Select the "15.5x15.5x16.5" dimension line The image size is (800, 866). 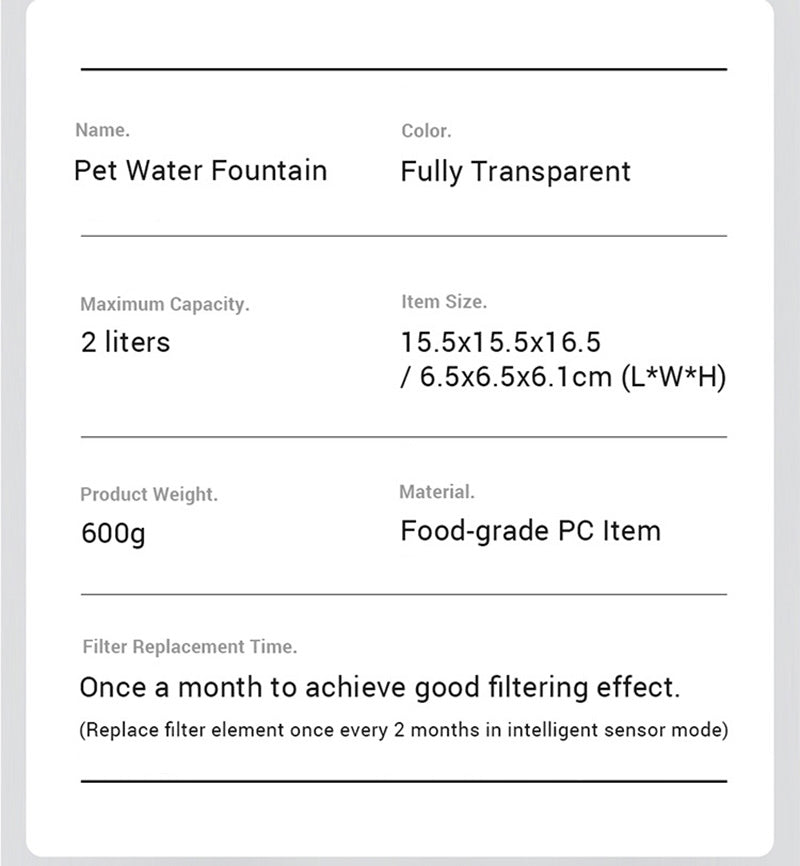pos(500,342)
